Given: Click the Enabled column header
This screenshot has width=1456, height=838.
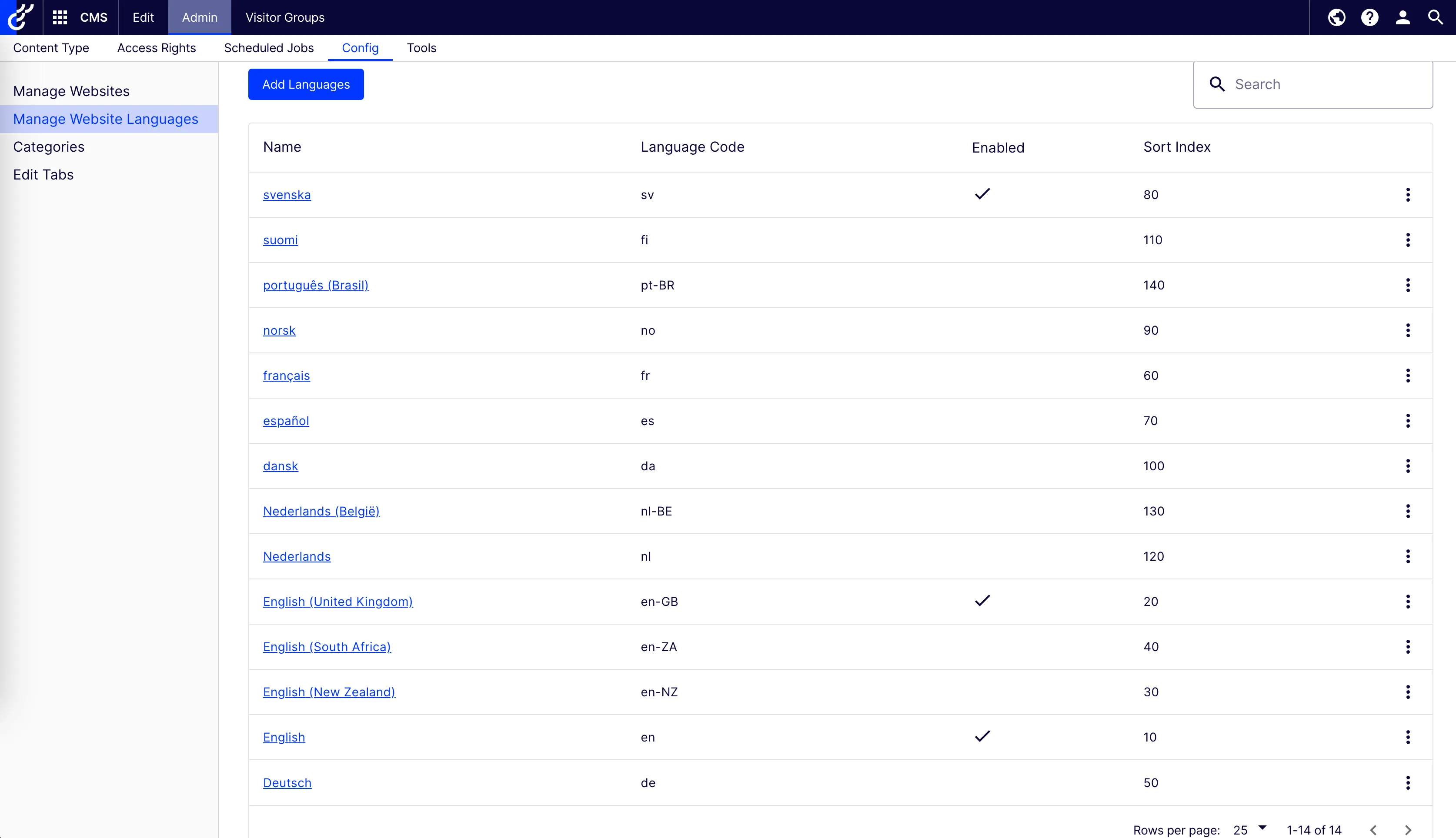Looking at the screenshot, I should [x=998, y=147].
